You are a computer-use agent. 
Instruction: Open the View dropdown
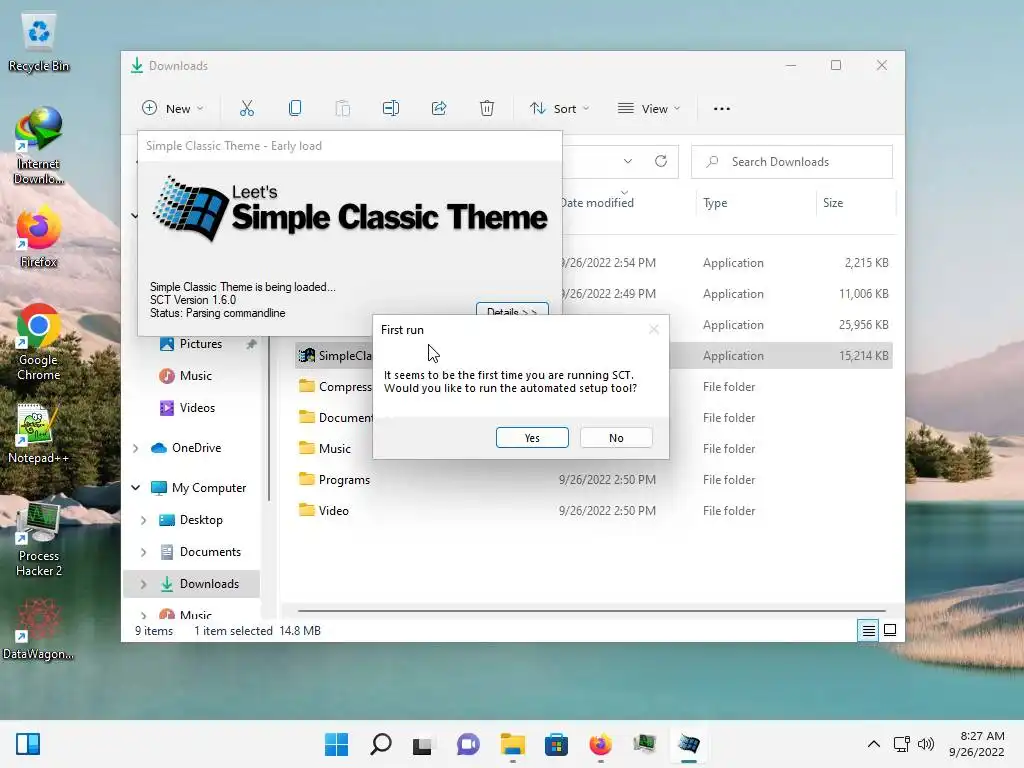coord(649,108)
